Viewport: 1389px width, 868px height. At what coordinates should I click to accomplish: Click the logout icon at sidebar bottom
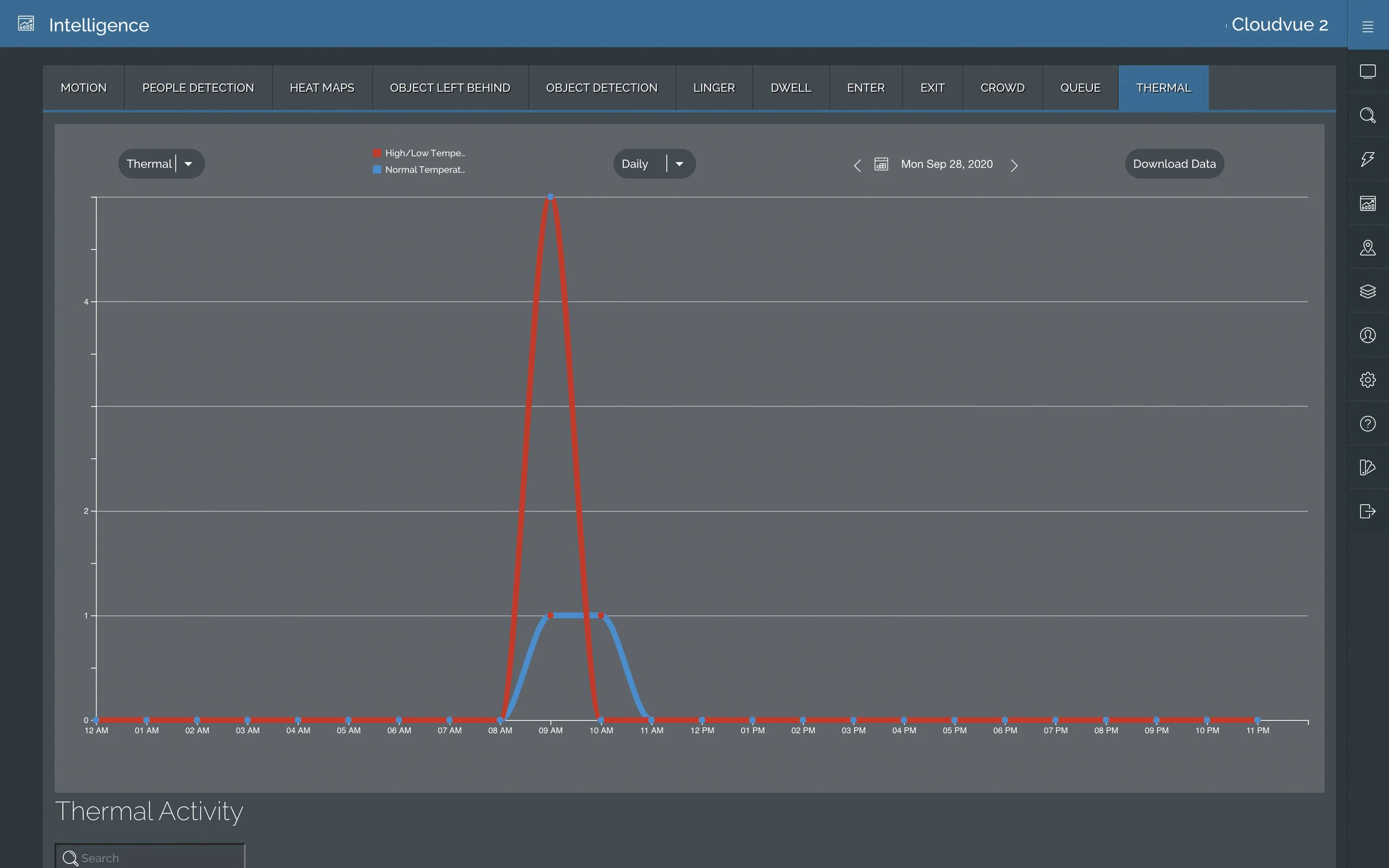tap(1368, 511)
